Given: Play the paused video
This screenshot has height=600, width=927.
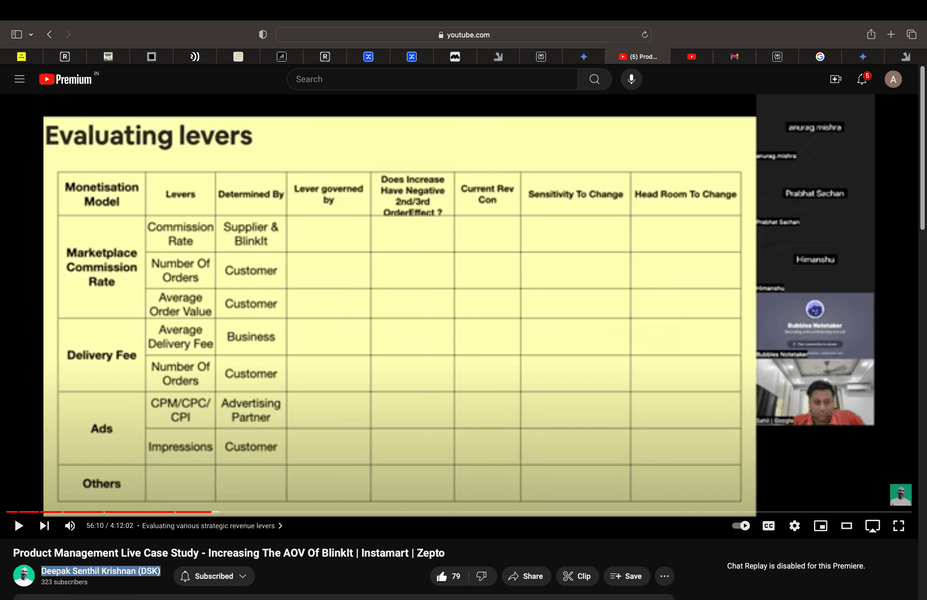Looking at the screenshot, I should pos(18,526).
